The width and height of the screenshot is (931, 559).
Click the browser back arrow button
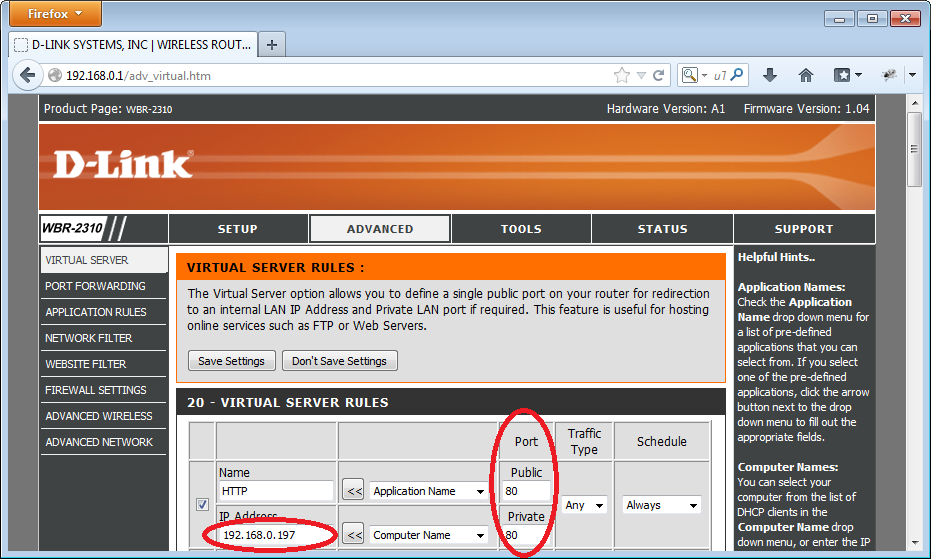(27, 75)
